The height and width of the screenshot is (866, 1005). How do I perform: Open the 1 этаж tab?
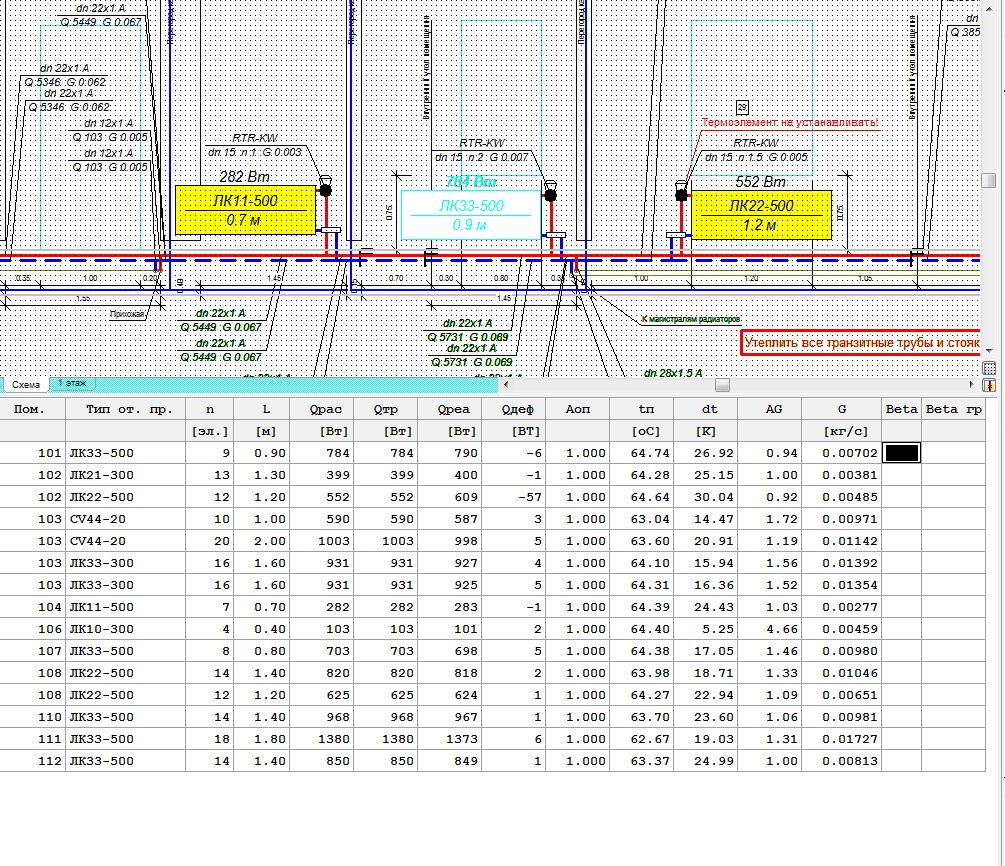(x=71, y=384)
